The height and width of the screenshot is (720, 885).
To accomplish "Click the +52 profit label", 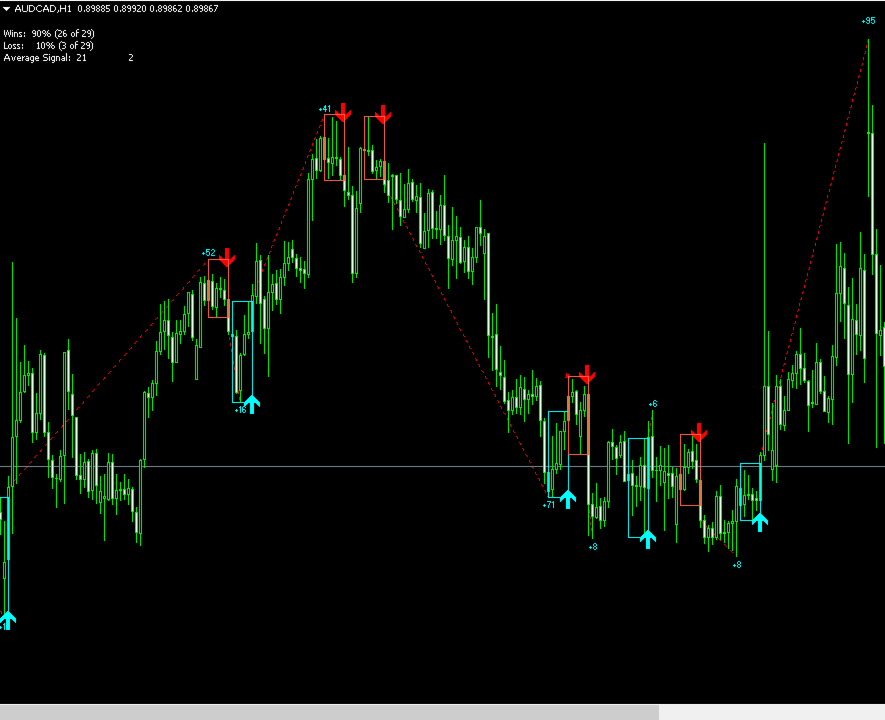I will click(209, 253).
